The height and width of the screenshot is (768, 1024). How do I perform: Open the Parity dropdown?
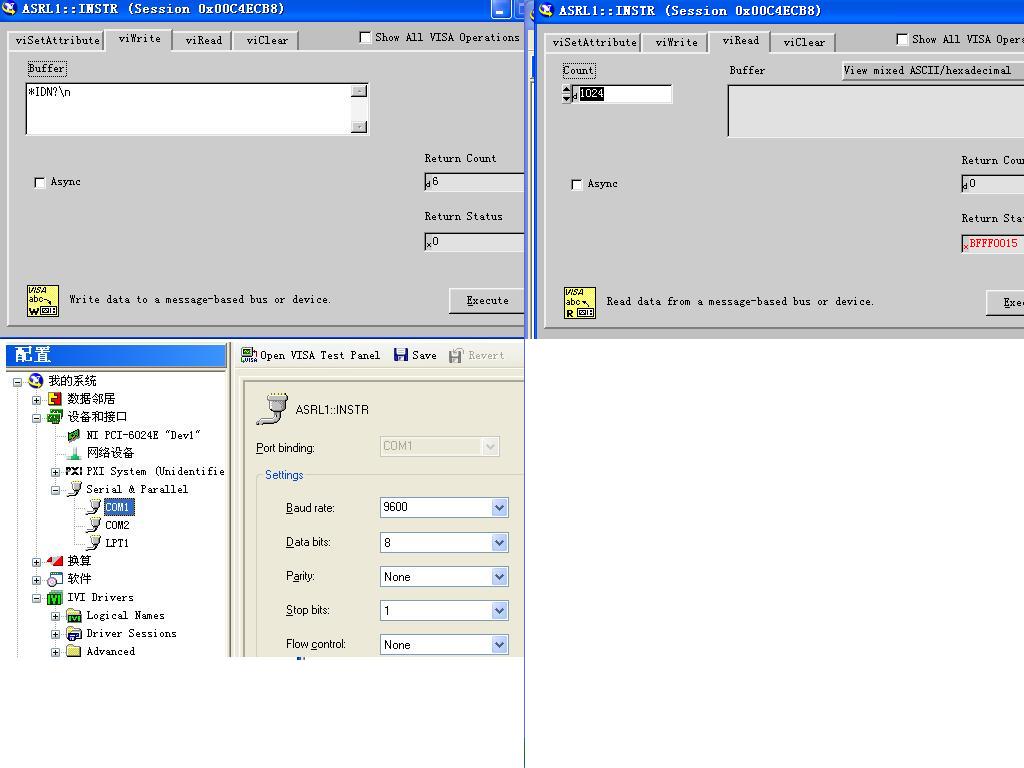pyautogui.click(x=499, y=576)
